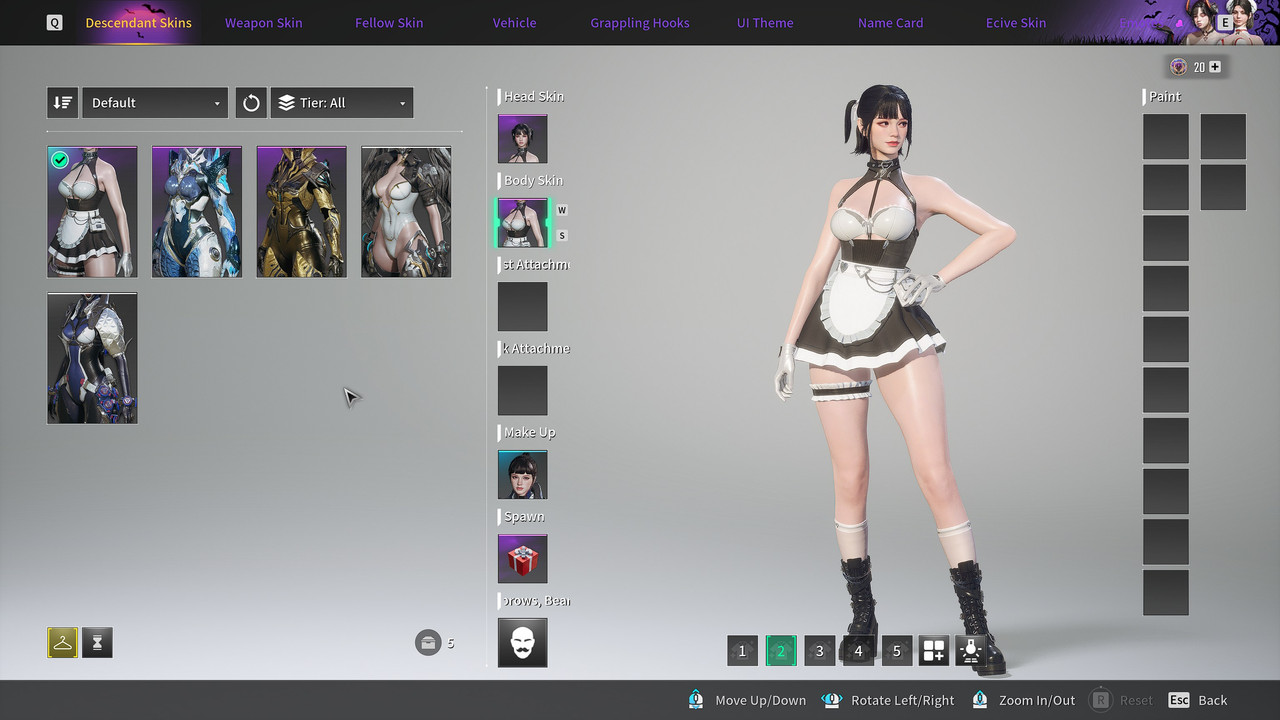Open the Spawn gift box slot
The height and width of the screenshot is (720, 1280).
pyautogui.click(x=523, y=559)
